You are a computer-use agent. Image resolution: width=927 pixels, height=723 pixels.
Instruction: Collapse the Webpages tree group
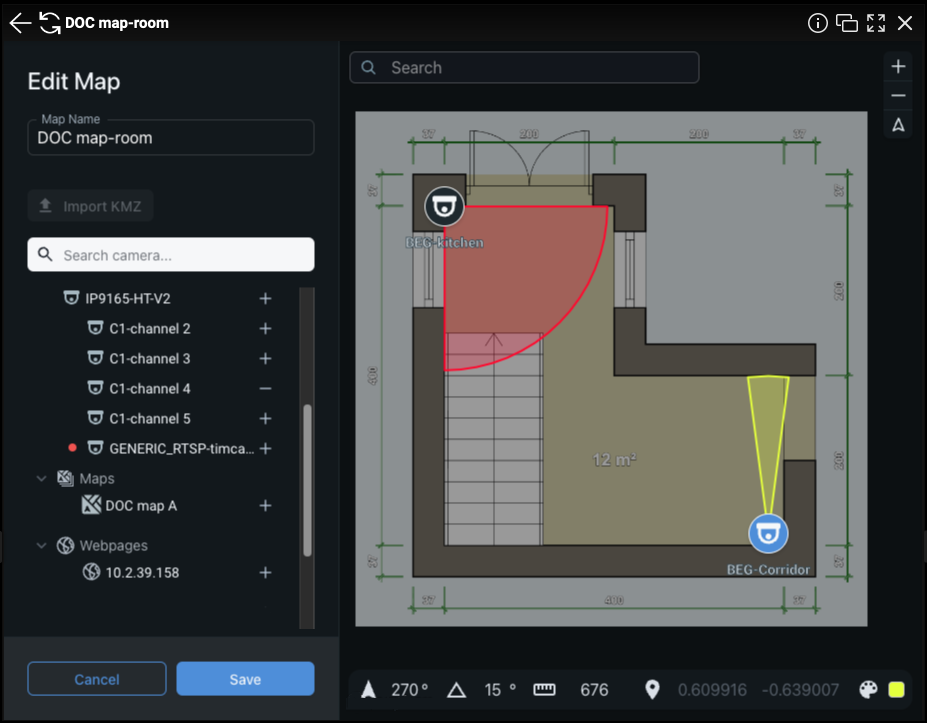coord(41,545)
